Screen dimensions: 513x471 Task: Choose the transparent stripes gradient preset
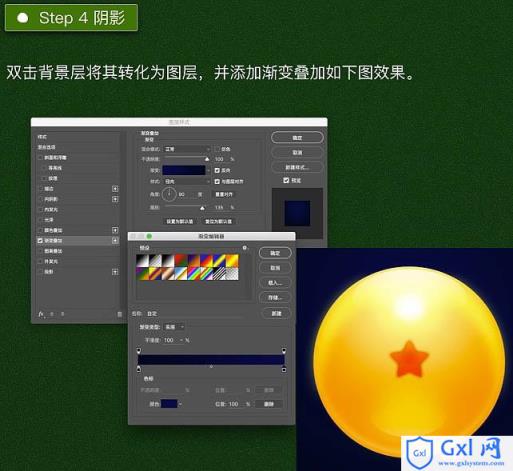point(219,274)
